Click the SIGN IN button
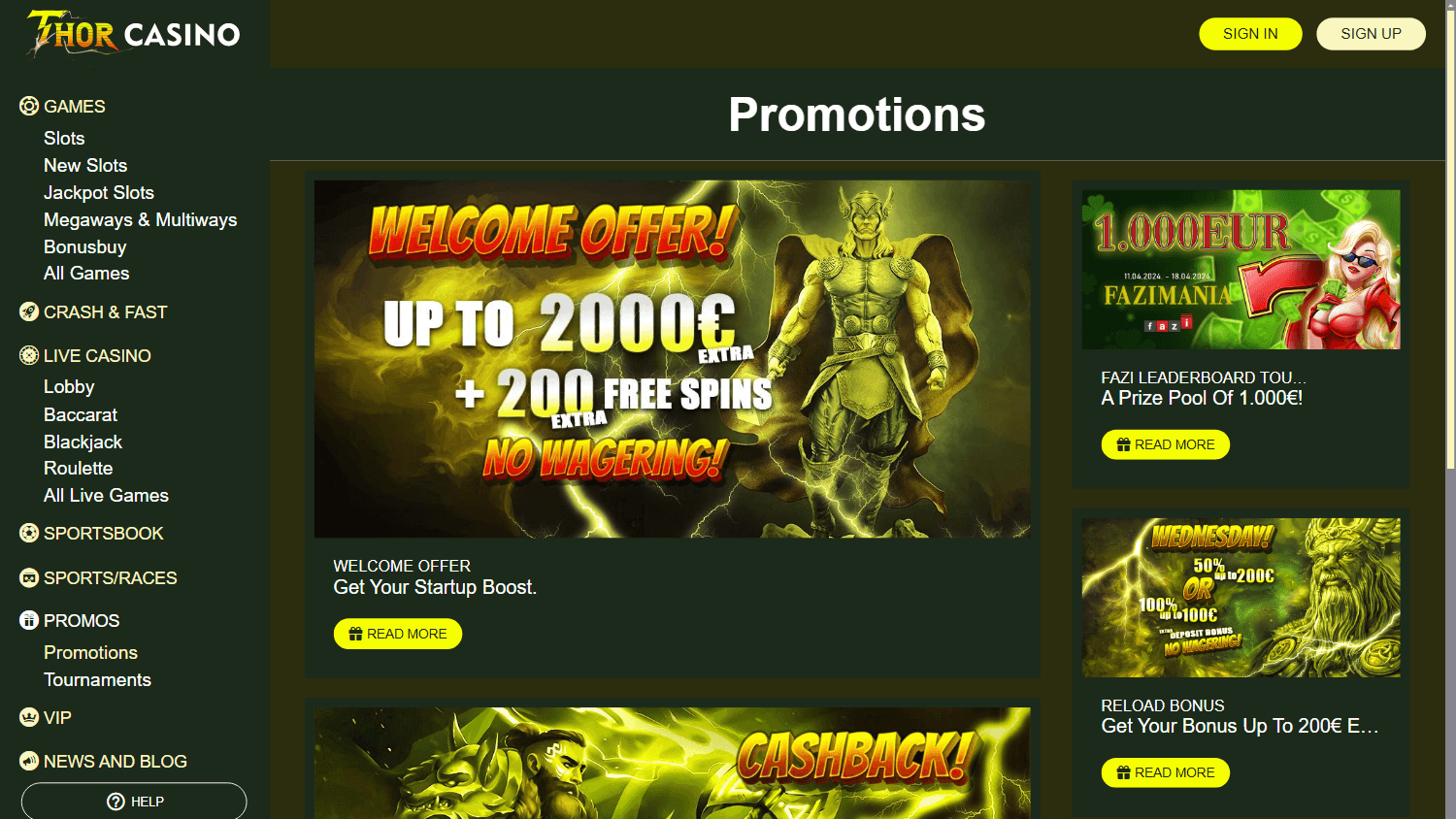1456x819 pixels. click(x=1250, y=34)
